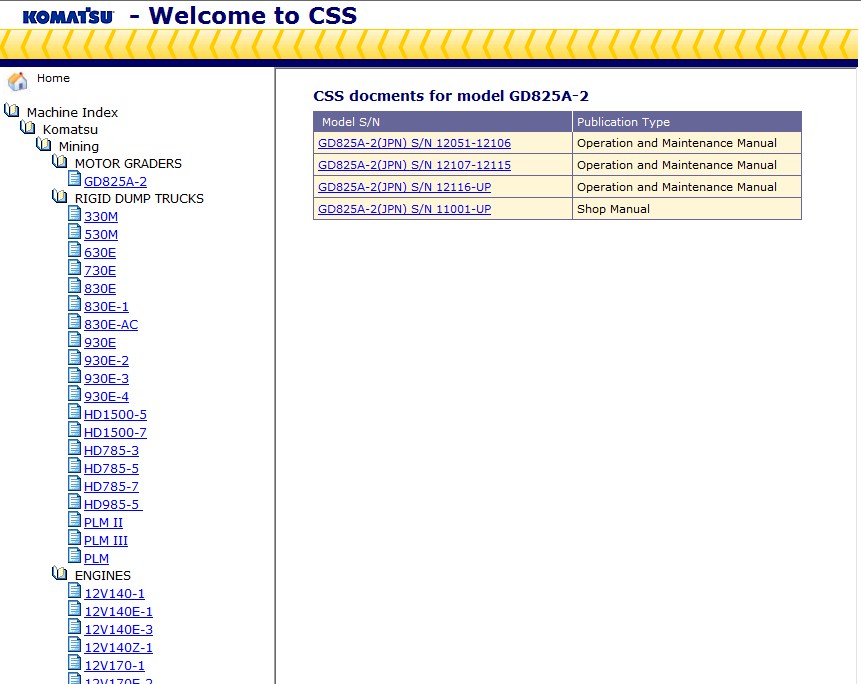Screen dimensions: 861x684
Task: Click document icon beside 930E-4
Action: (75, 394)
